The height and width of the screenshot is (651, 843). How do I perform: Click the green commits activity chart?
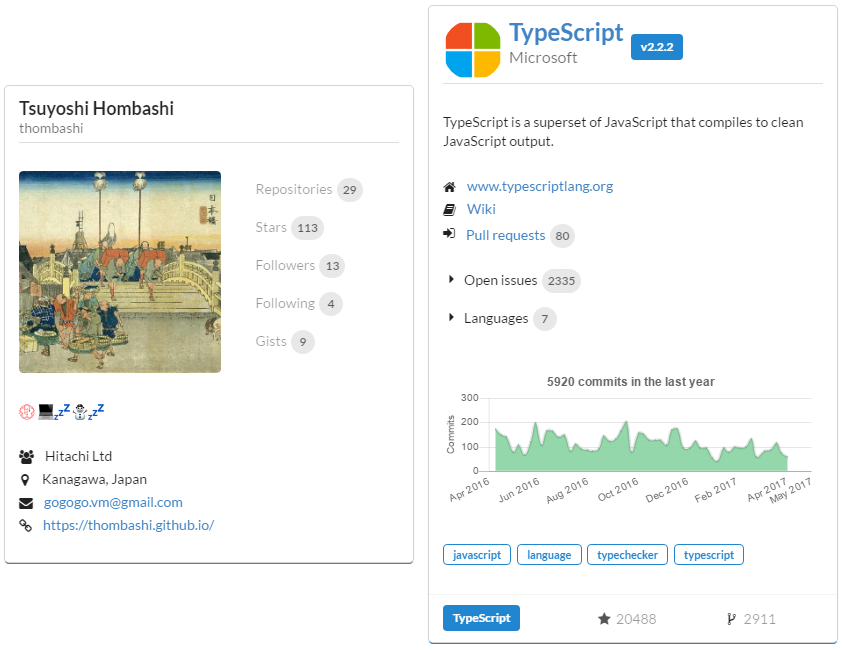pos(641,446)
